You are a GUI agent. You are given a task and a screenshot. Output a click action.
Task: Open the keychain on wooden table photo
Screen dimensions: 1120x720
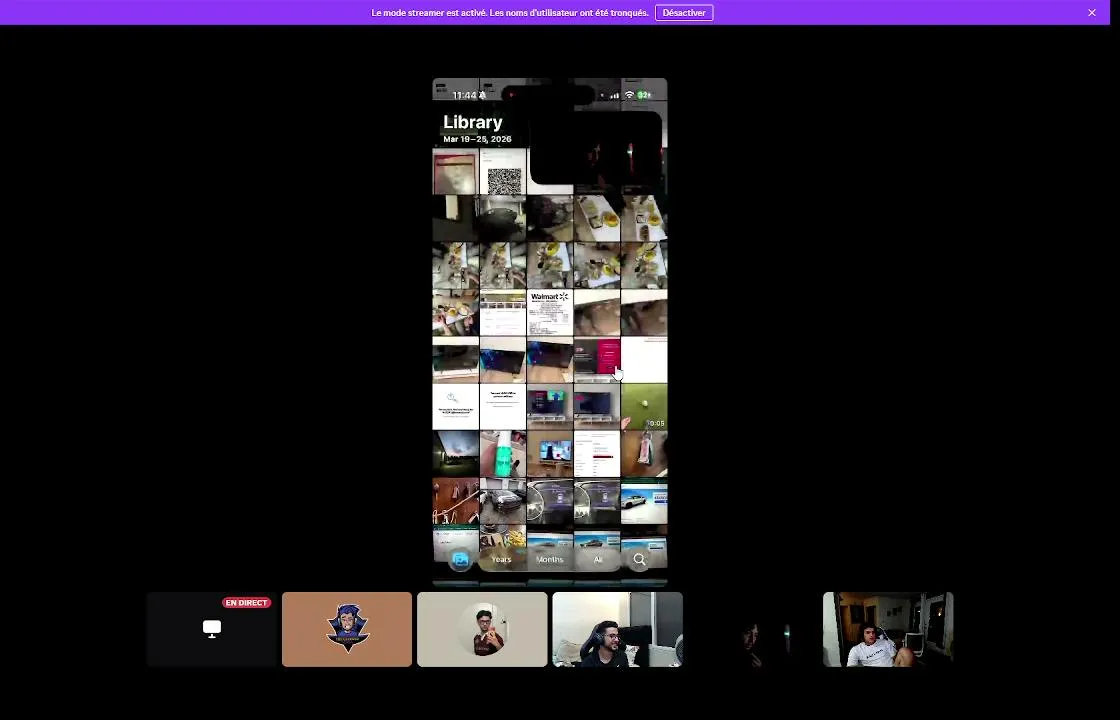(644, 454)
